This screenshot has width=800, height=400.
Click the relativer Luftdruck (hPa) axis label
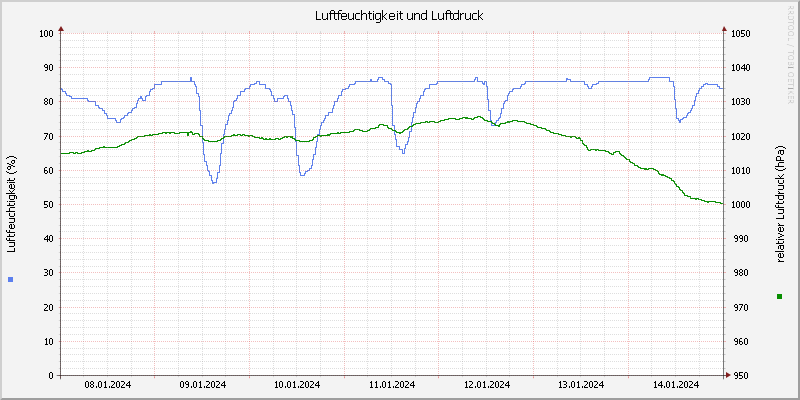780,204
